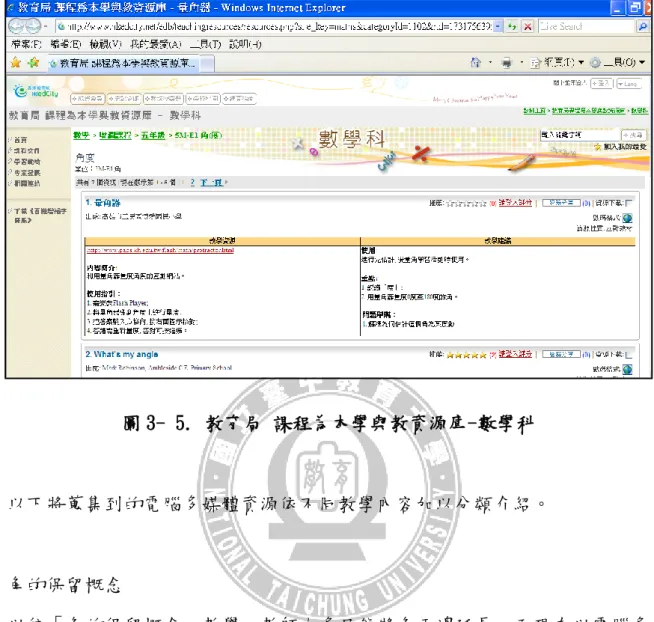Viewport: 654px width, 622px height.
Task: Expand the Tools menu dropdown arrow
Action: tap(642, 63)
